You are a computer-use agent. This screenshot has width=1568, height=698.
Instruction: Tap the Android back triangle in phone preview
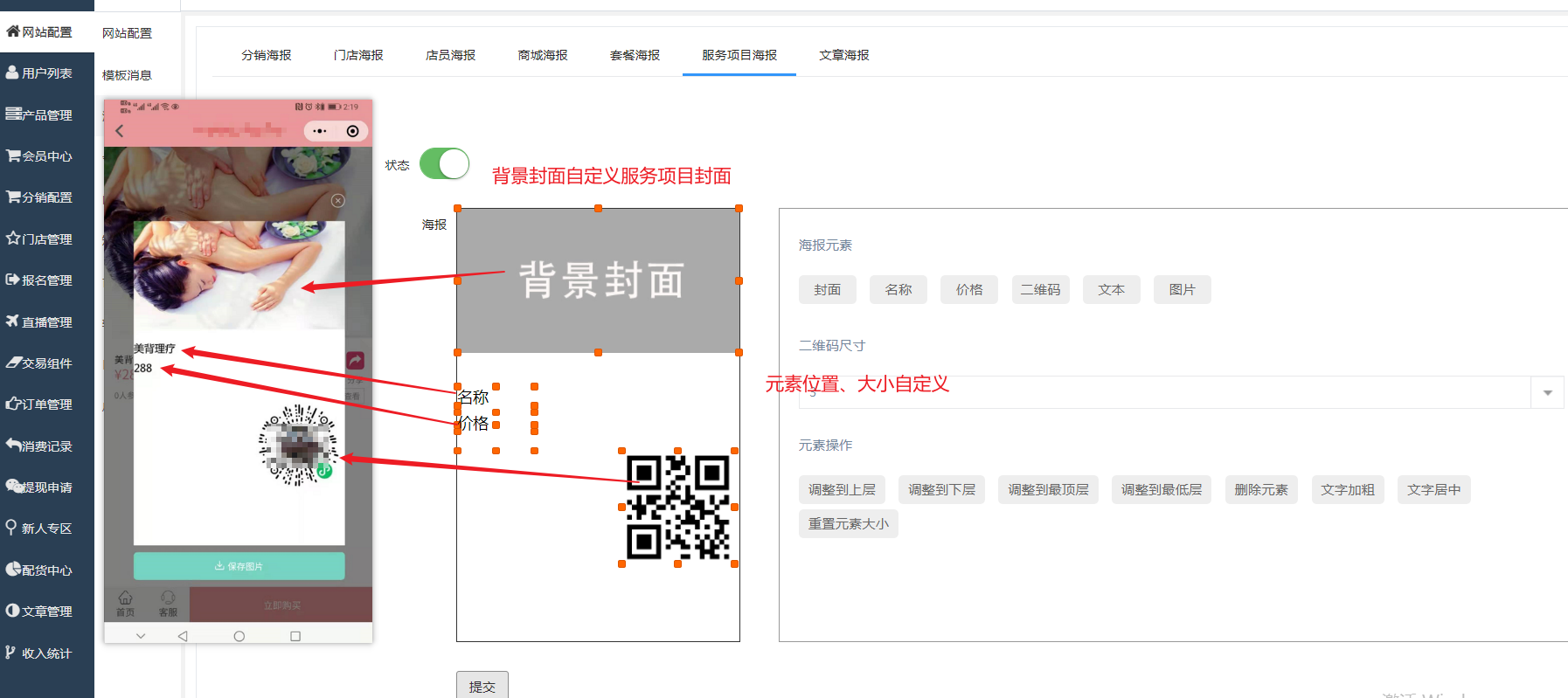(183, 636)
